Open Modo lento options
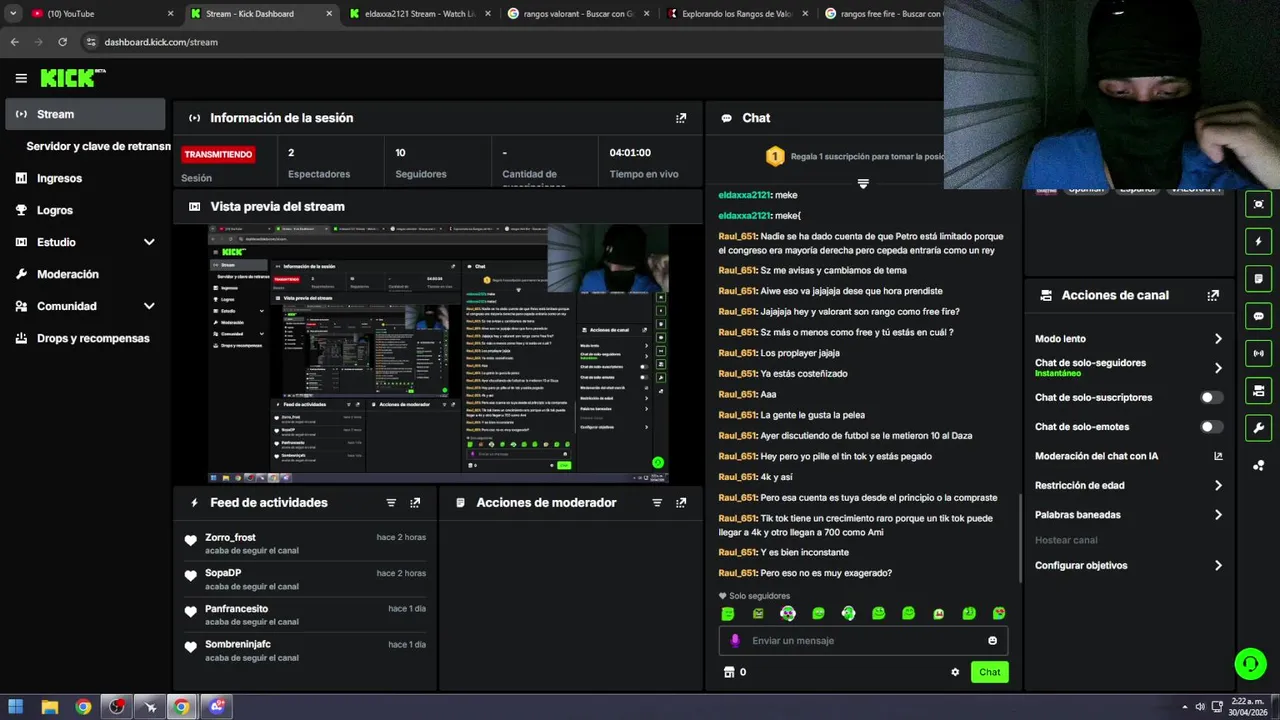 coord(1128,339)
